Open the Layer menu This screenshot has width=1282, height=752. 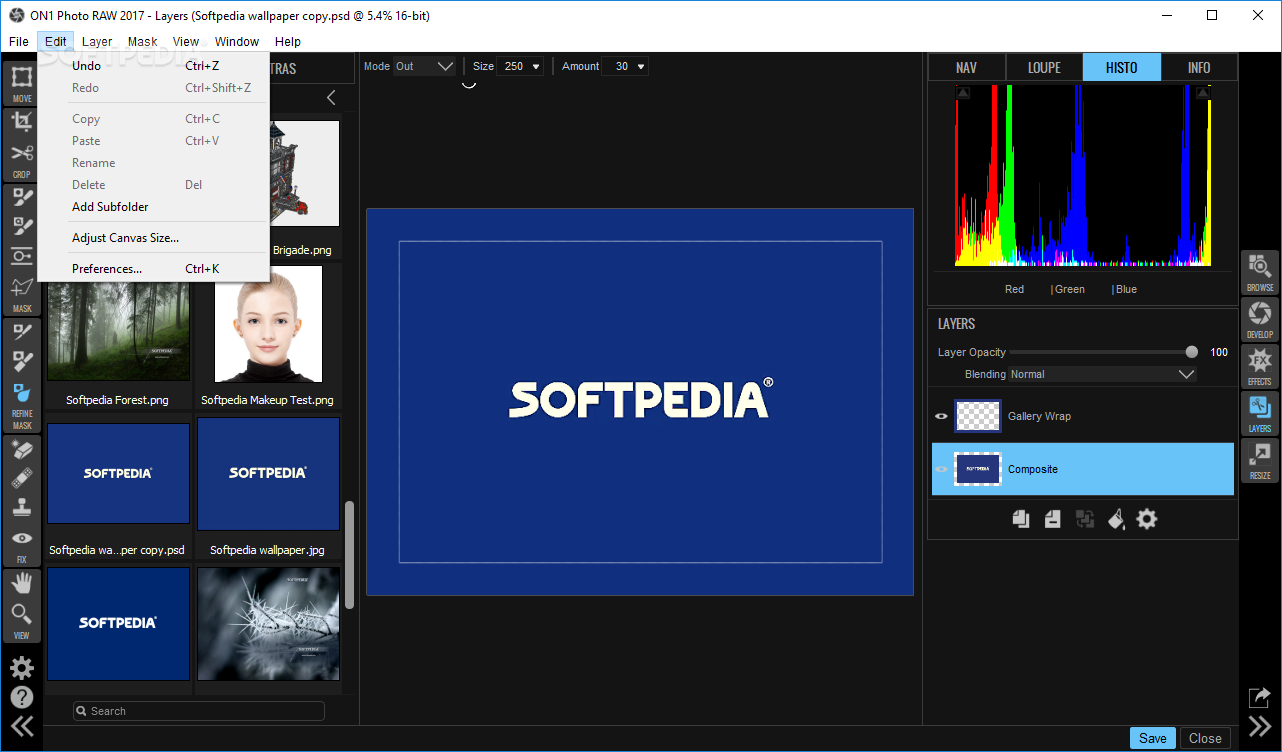pyautogui.click(x=97, y=42)
